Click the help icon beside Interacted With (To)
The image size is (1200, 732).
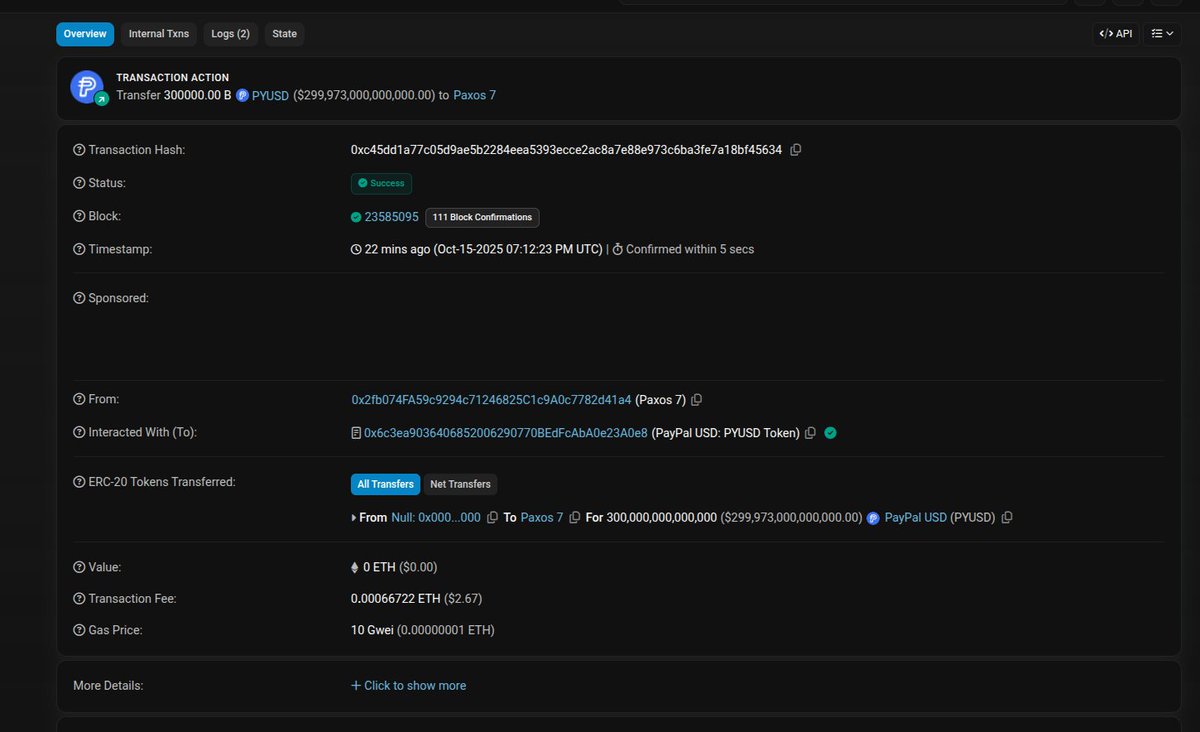[79, 432]
